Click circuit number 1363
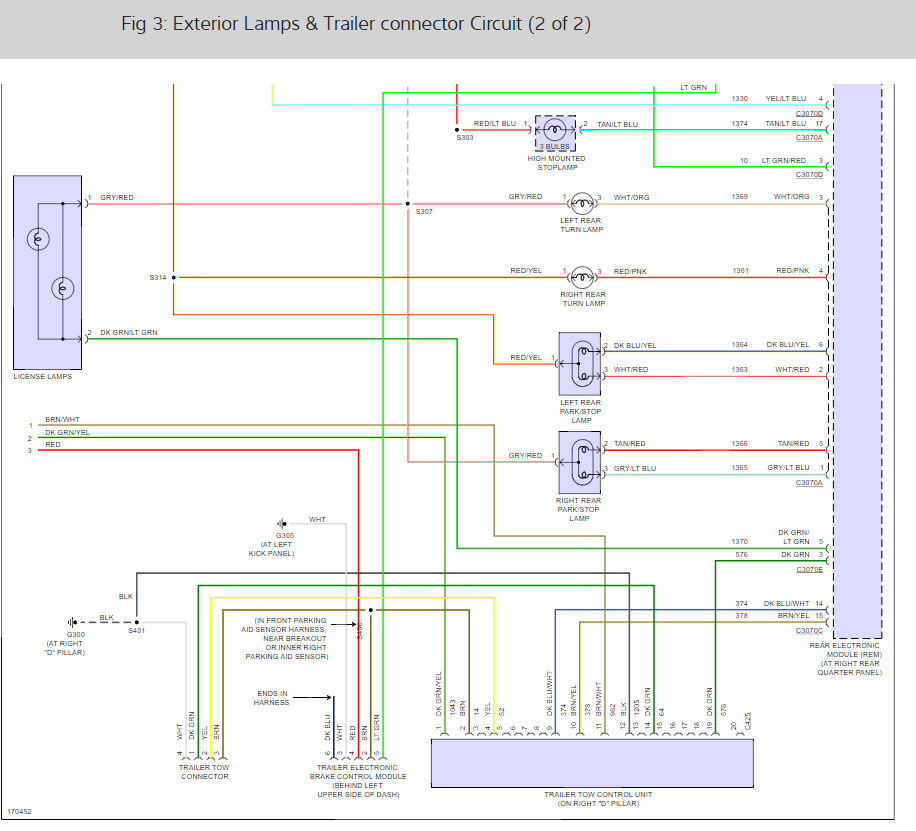Viewport: 916px width, 831px height. 740,369
